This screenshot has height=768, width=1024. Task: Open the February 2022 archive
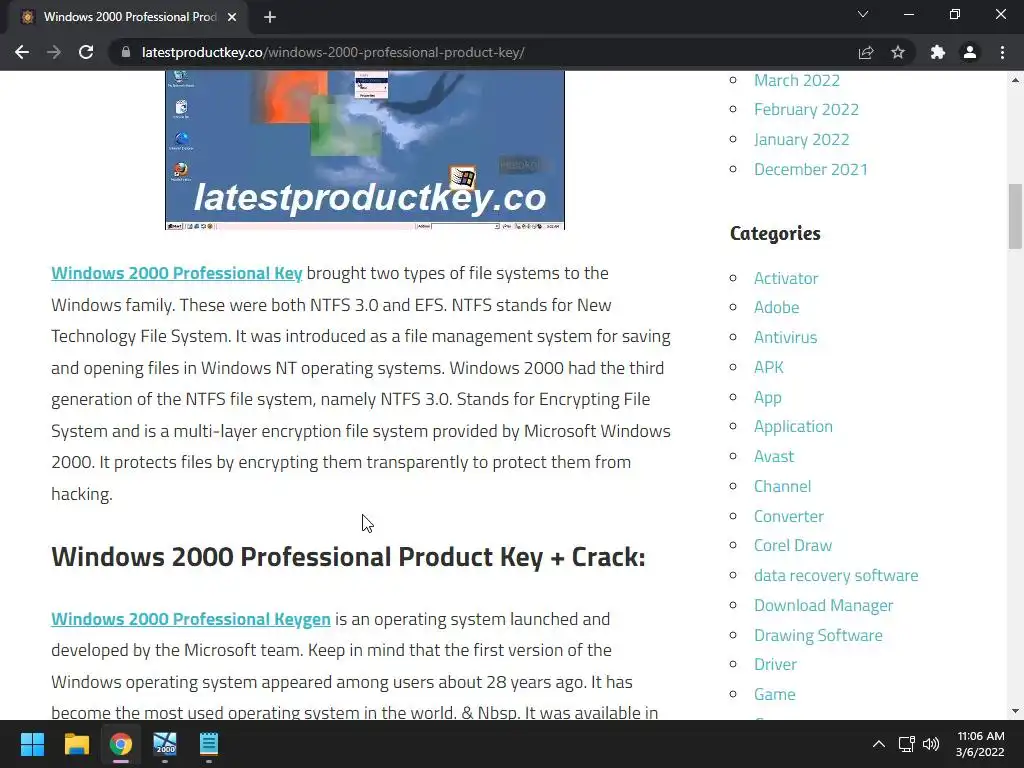(807, 110)
